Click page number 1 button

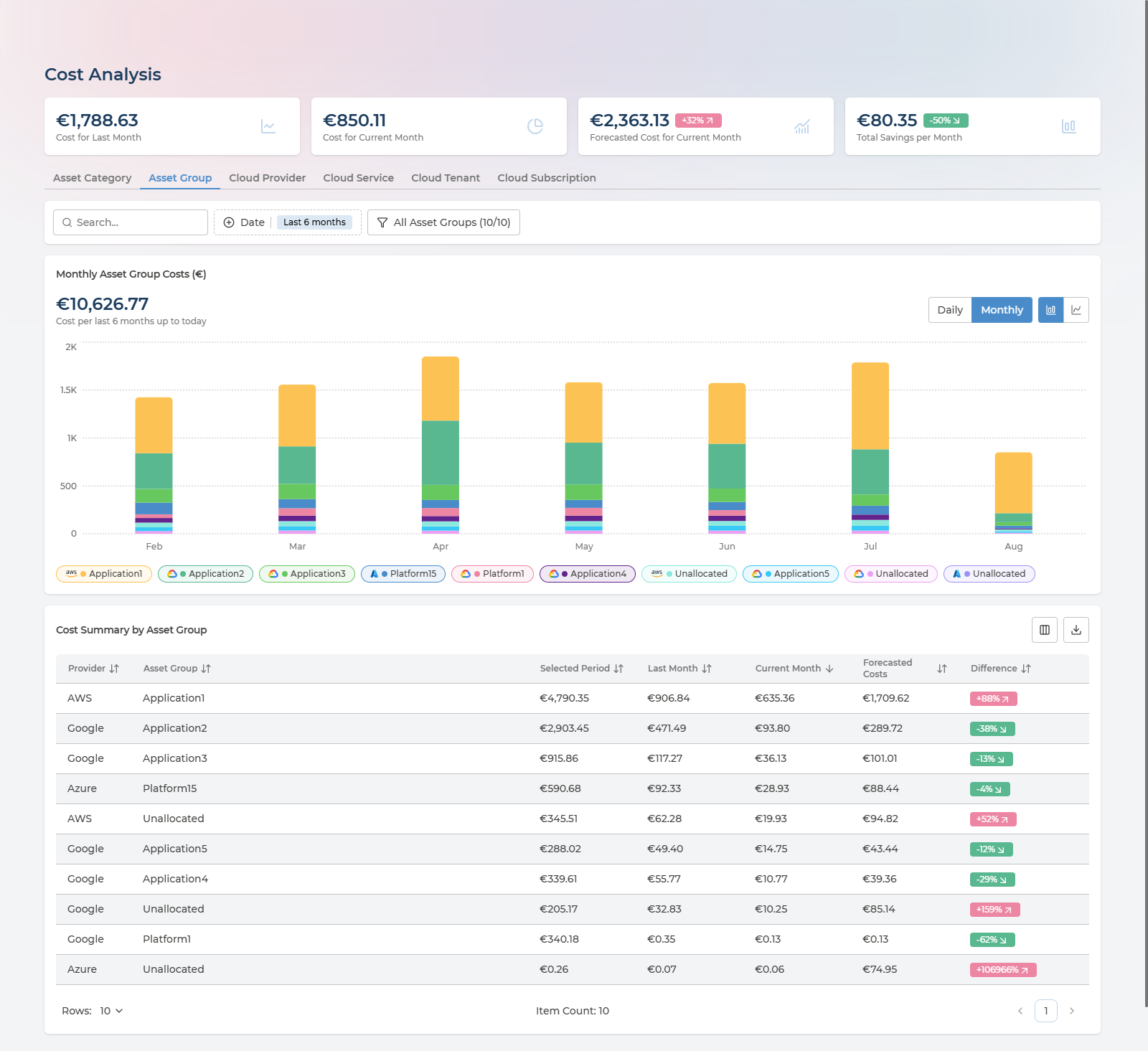point(1046,1011)
